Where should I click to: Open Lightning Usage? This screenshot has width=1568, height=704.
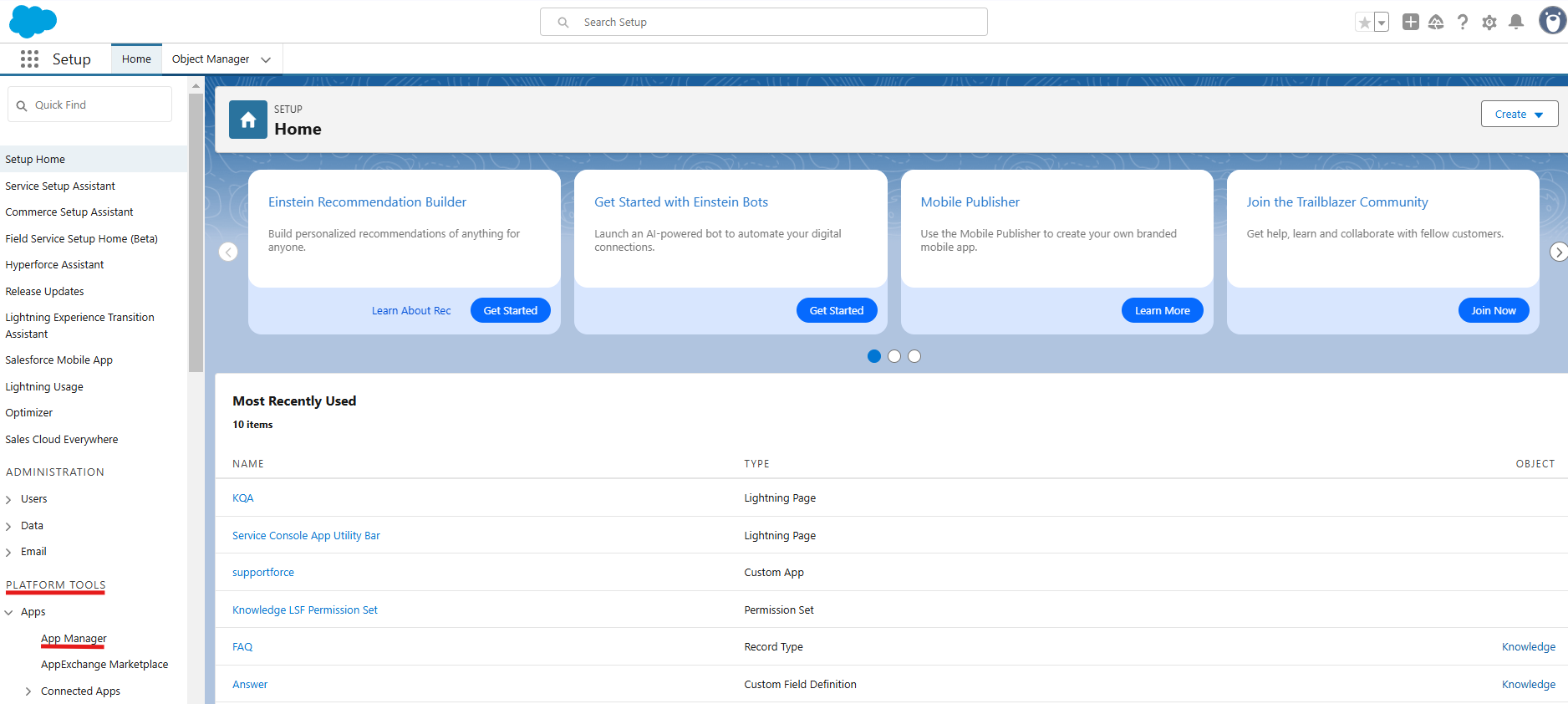[x=44, y=386]
